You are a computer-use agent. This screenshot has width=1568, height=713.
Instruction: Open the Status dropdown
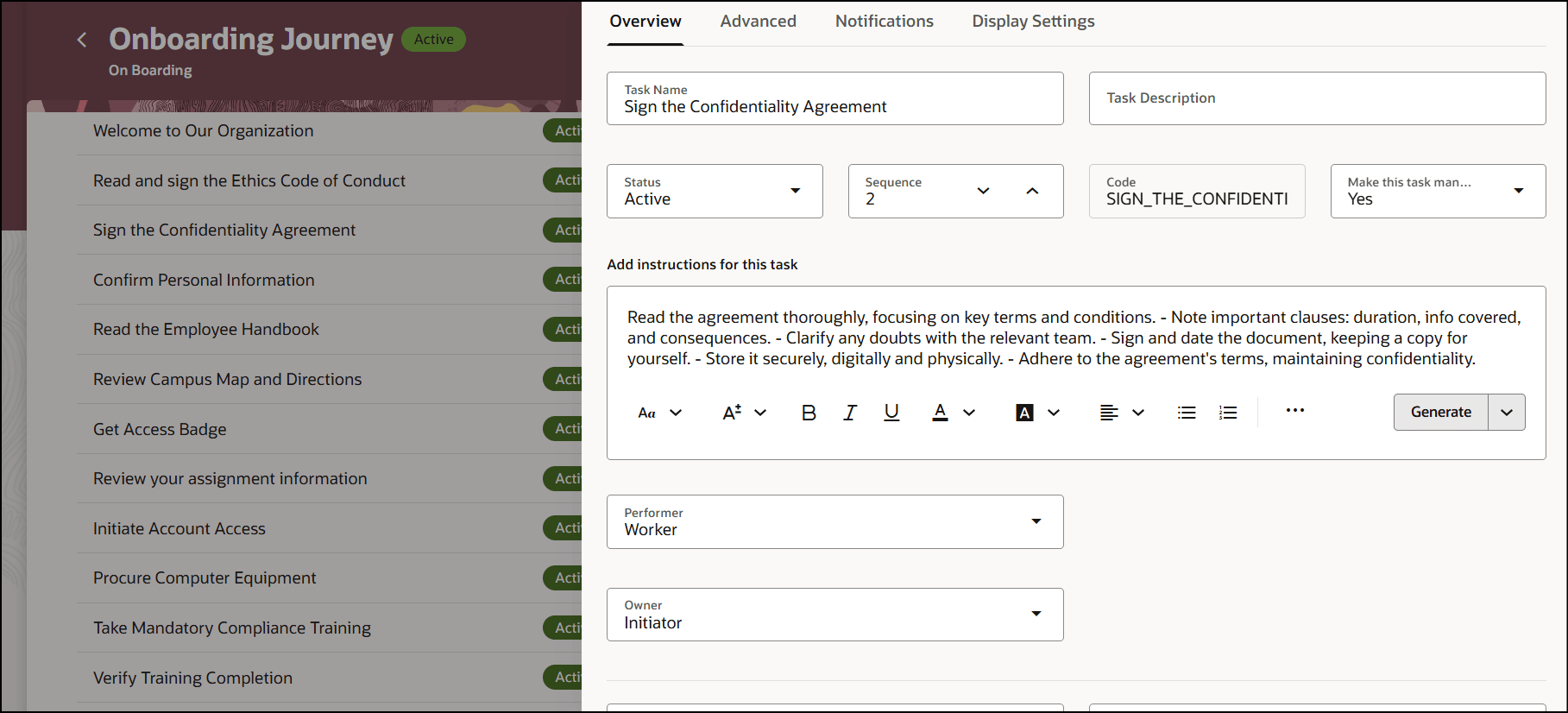pos(715,191)
